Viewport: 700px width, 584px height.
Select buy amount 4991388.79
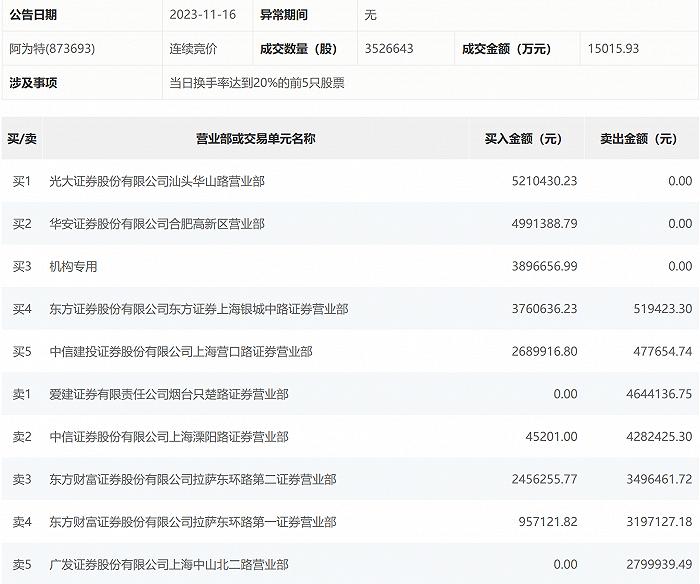coord(544,223)
